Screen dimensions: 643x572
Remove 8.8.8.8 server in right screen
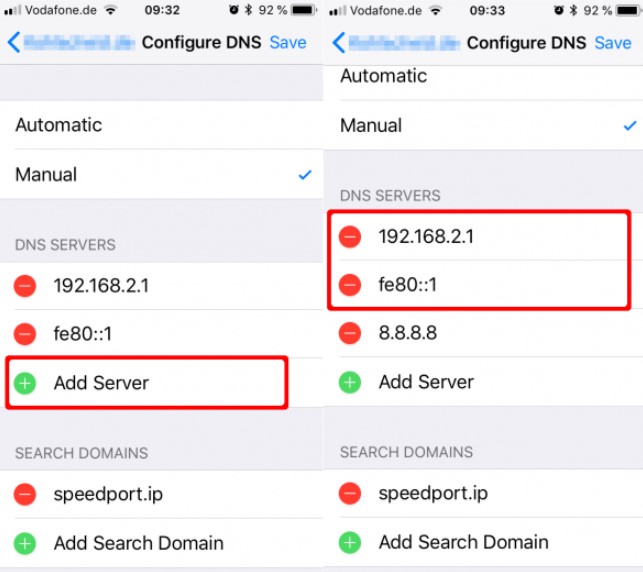click(350, 333)
